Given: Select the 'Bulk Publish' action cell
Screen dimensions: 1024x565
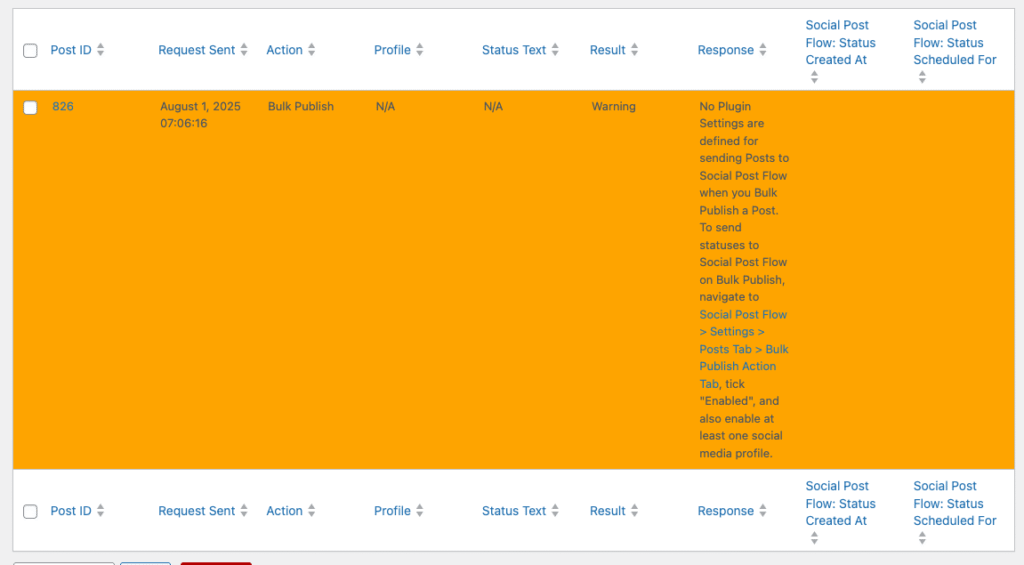Looking at the screenshot, I should tap(300, 106).
